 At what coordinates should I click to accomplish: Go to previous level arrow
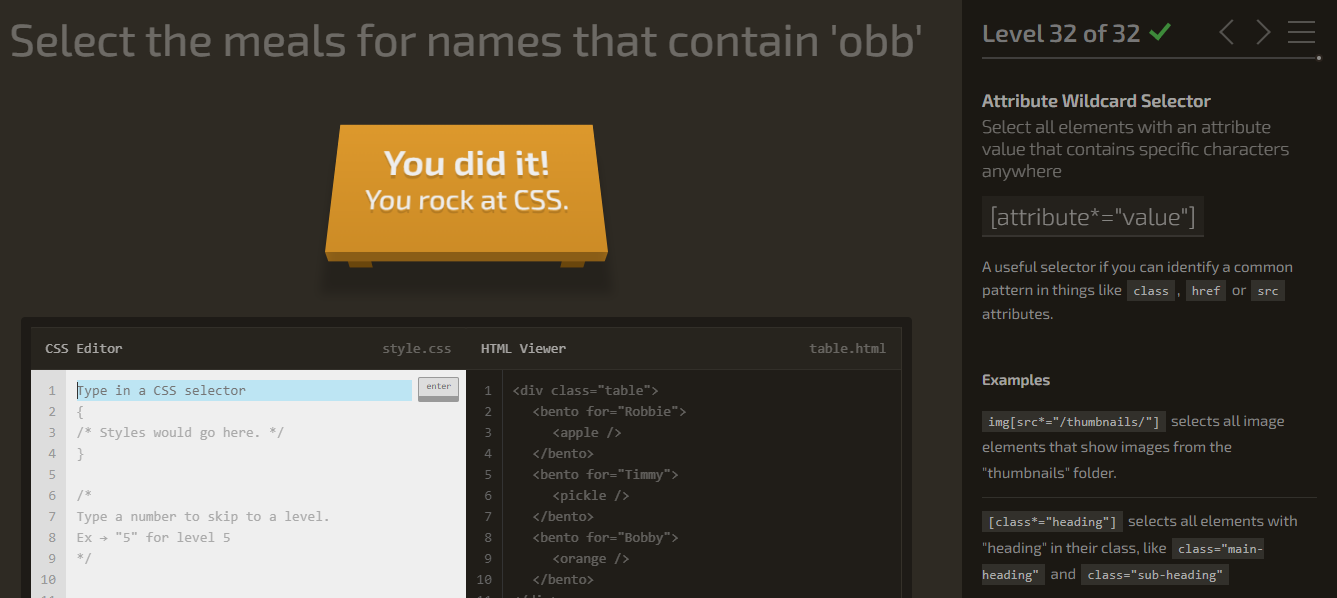pos(1227,33)
